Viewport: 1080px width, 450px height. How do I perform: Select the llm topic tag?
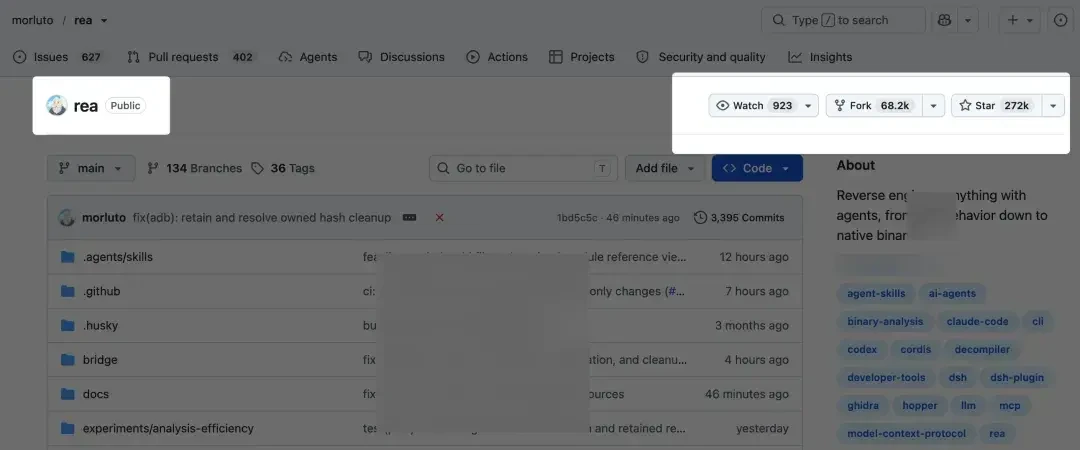968,406
